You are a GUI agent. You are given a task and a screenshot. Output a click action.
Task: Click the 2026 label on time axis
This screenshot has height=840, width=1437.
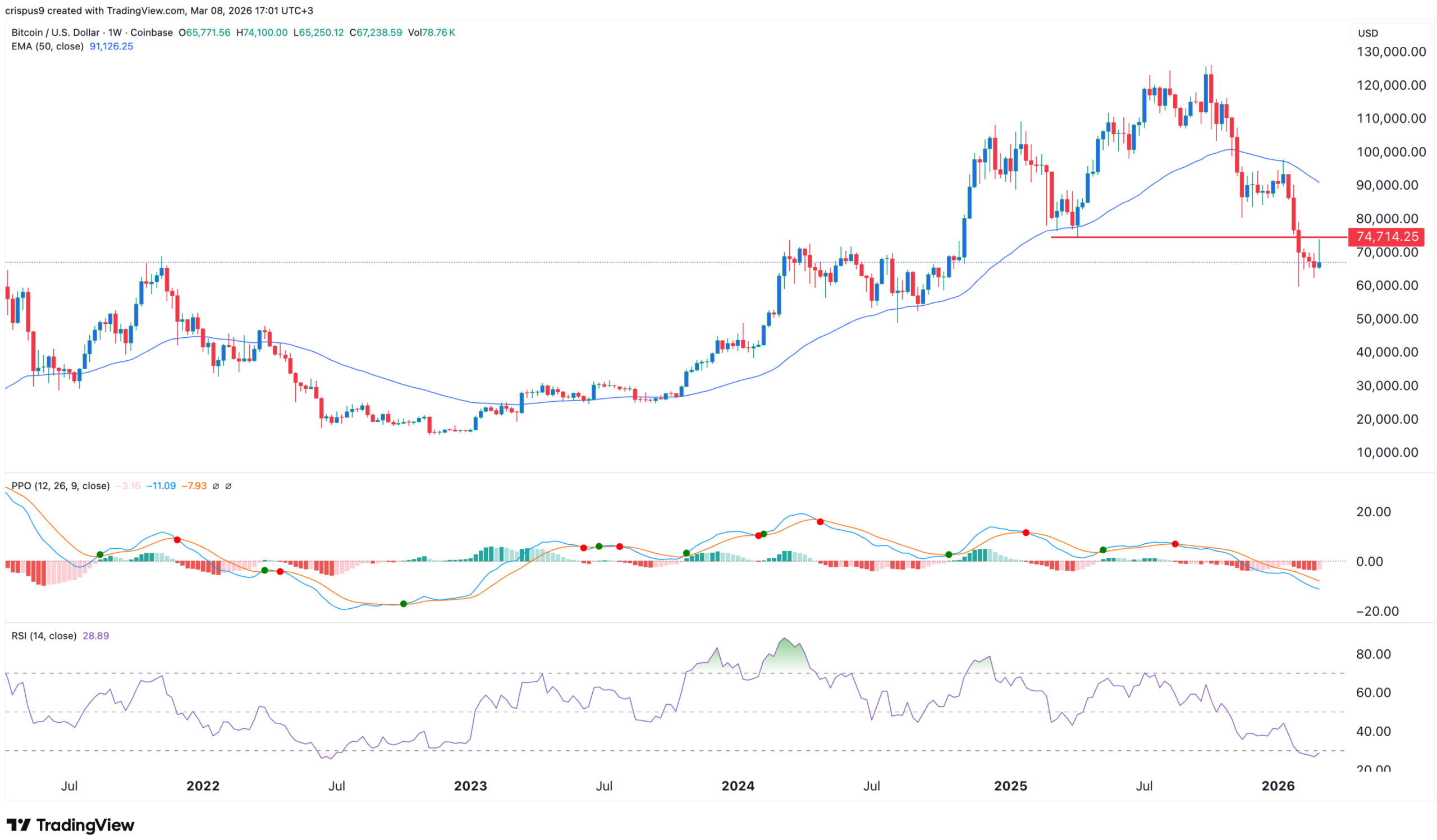coord(1278,787)
